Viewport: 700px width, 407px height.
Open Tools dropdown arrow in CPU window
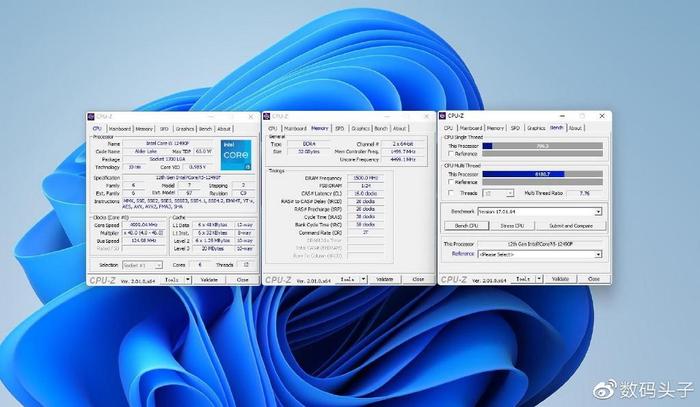point(188,280)
